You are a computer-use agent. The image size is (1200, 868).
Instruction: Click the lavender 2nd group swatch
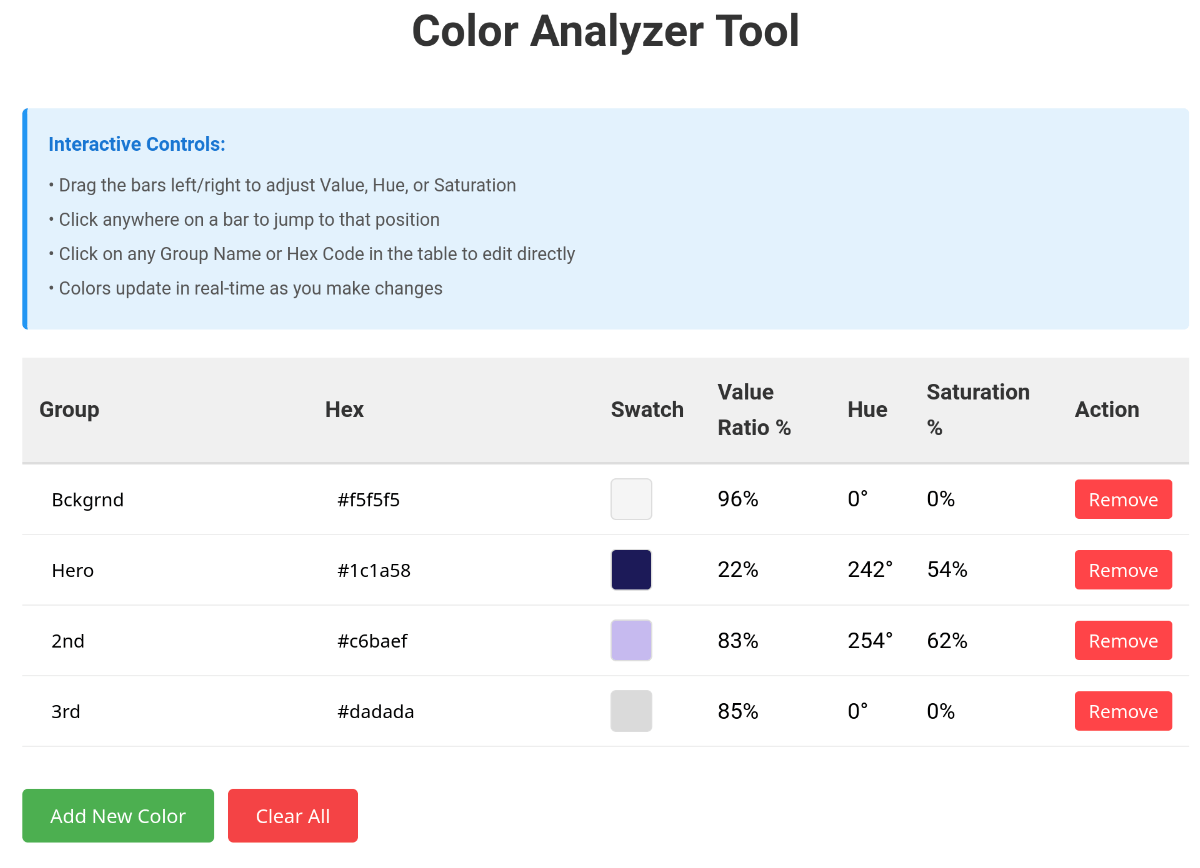631,640
